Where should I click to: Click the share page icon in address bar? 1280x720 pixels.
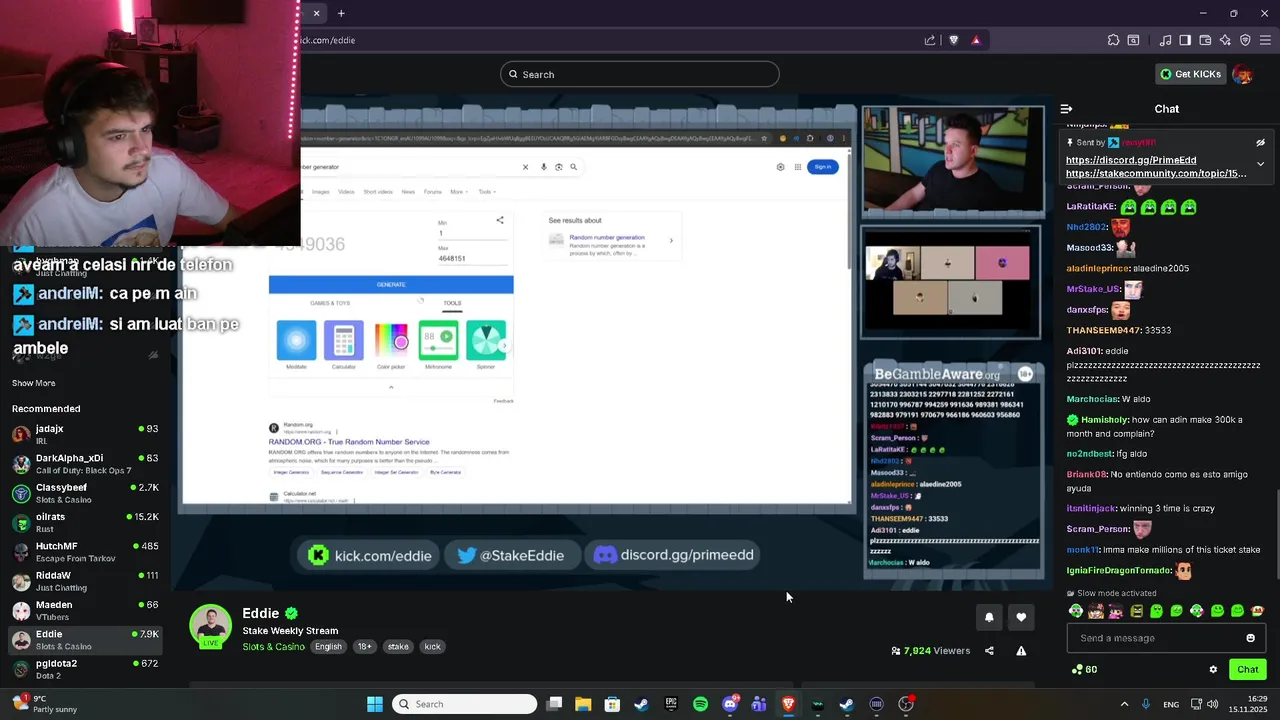(930, 40)
